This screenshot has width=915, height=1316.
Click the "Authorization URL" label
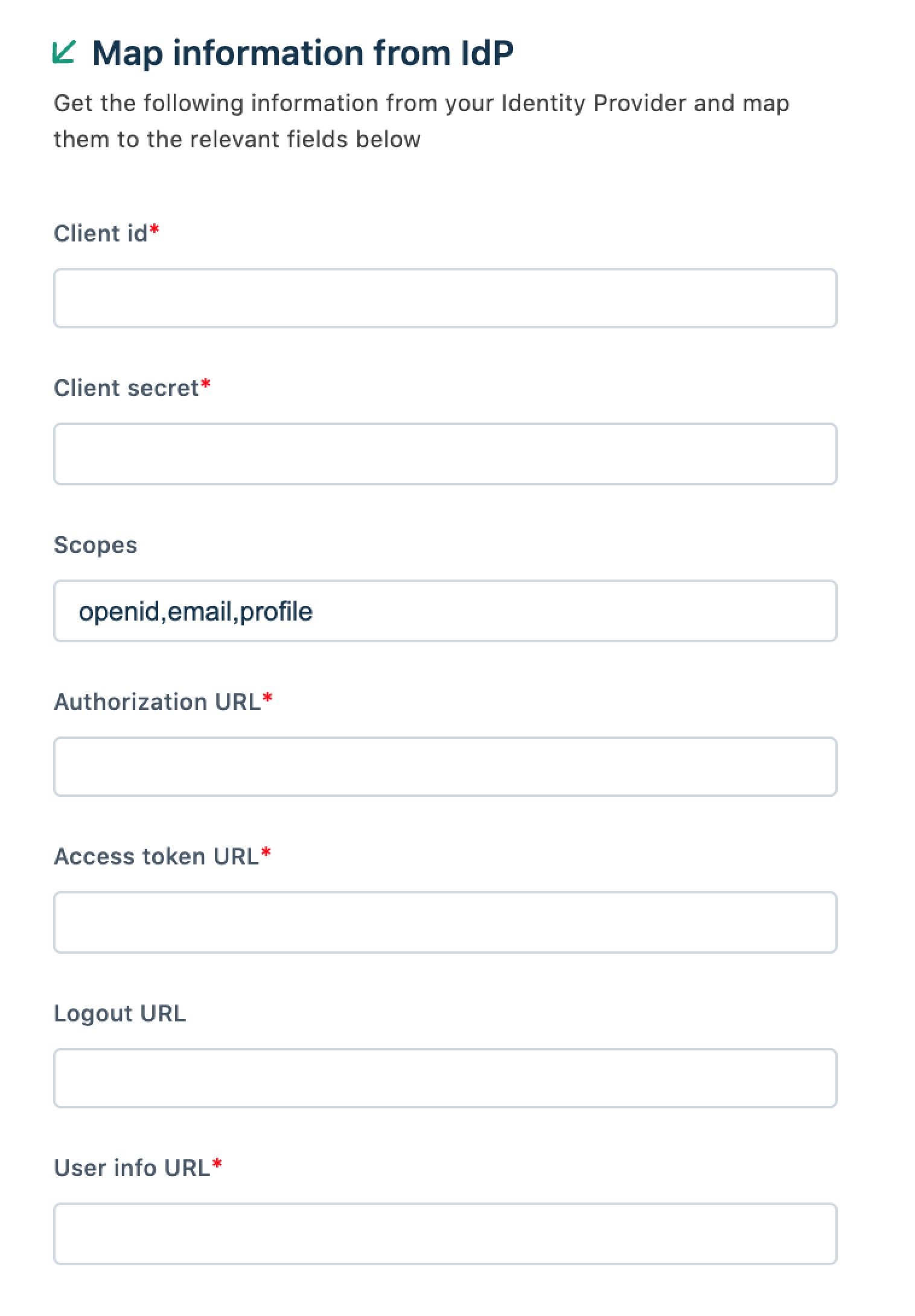157,702
